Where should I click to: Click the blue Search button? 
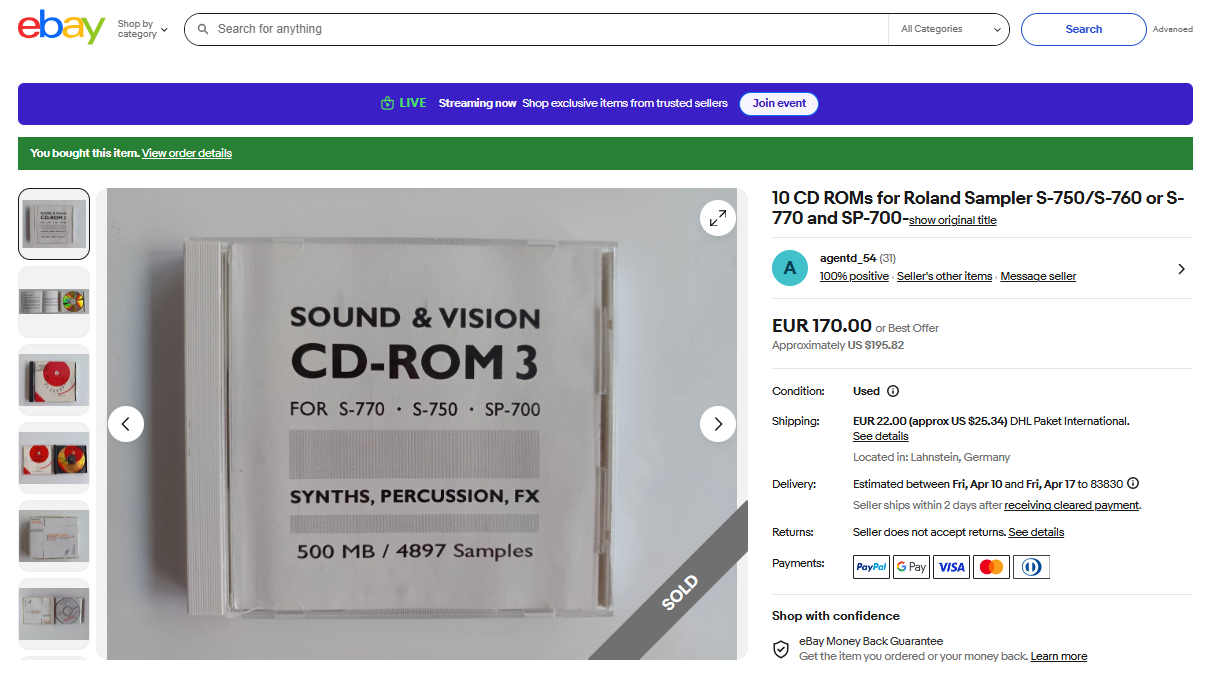[1083, 29]
